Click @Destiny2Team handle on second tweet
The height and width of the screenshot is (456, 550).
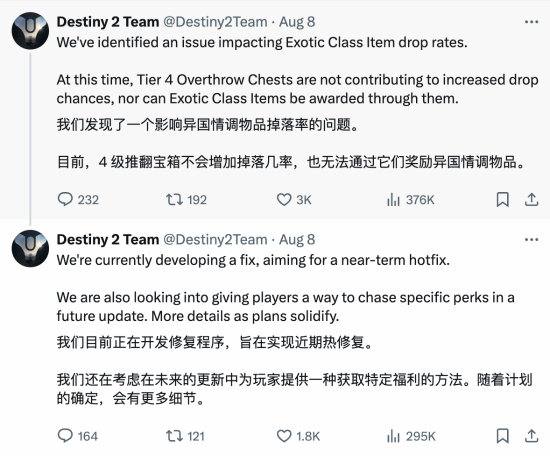[215, 240]
